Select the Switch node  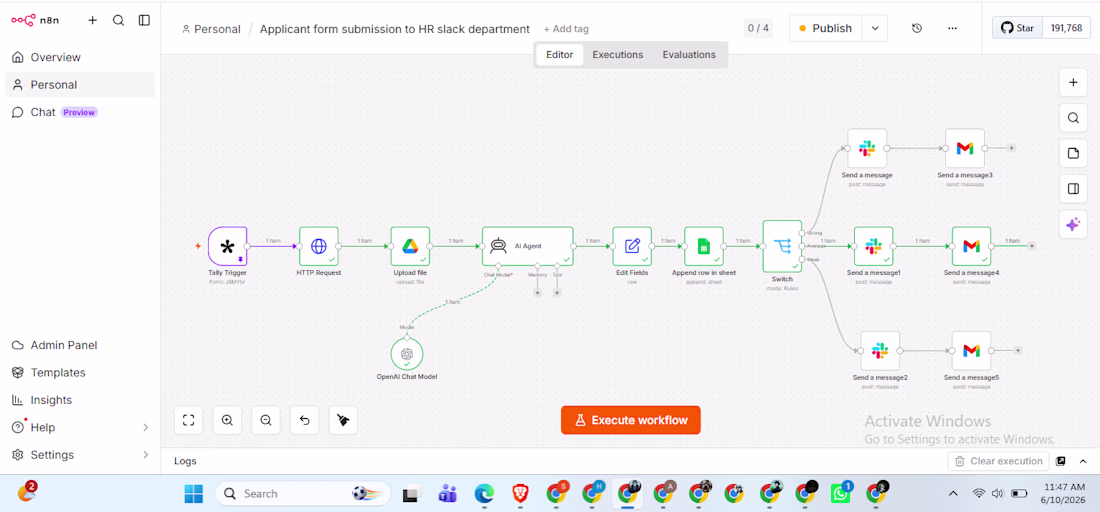point(782,246)
